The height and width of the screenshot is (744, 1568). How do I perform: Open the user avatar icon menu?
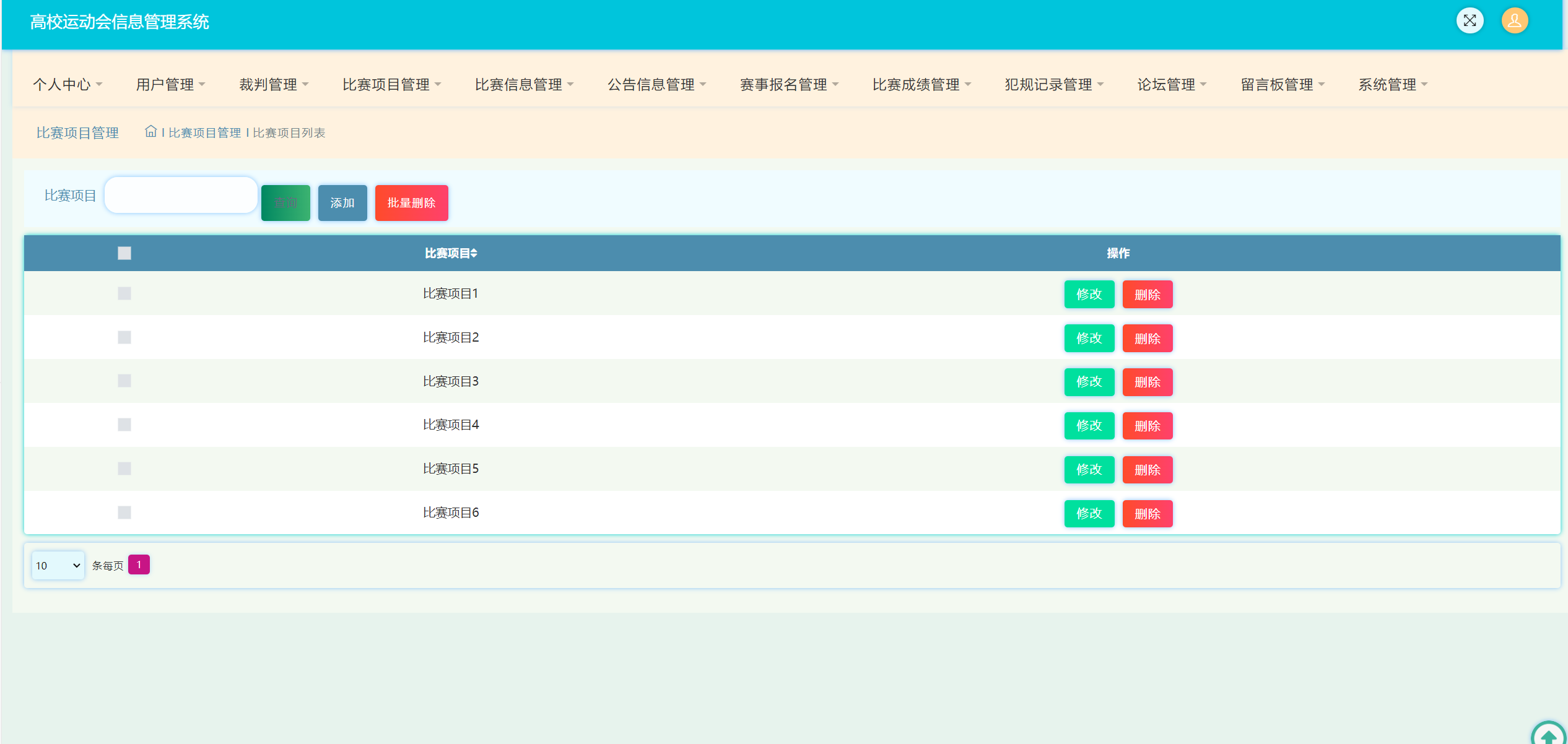[1514, 21]
